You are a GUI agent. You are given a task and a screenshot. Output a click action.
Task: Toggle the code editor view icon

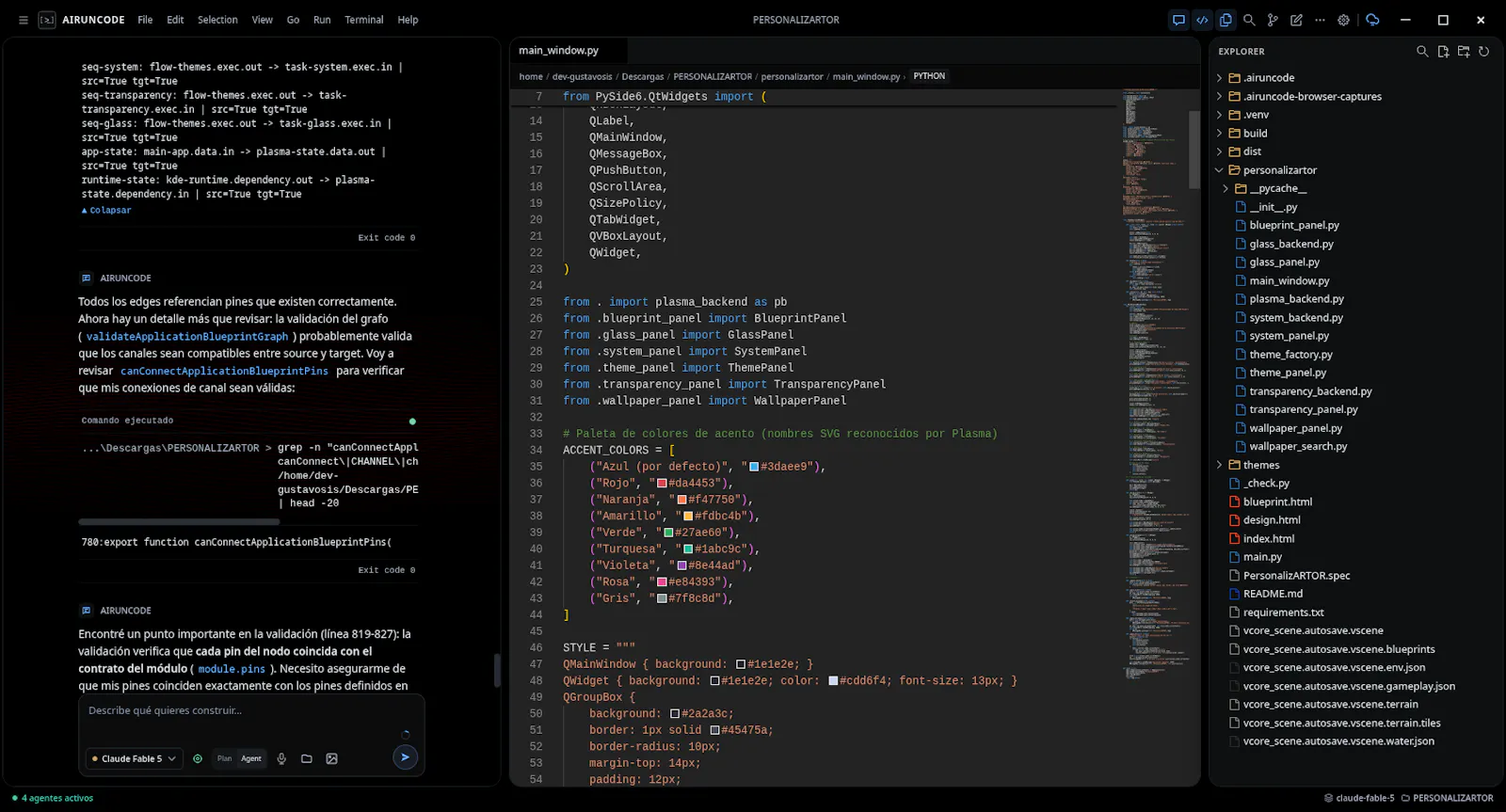(1202, 20)
